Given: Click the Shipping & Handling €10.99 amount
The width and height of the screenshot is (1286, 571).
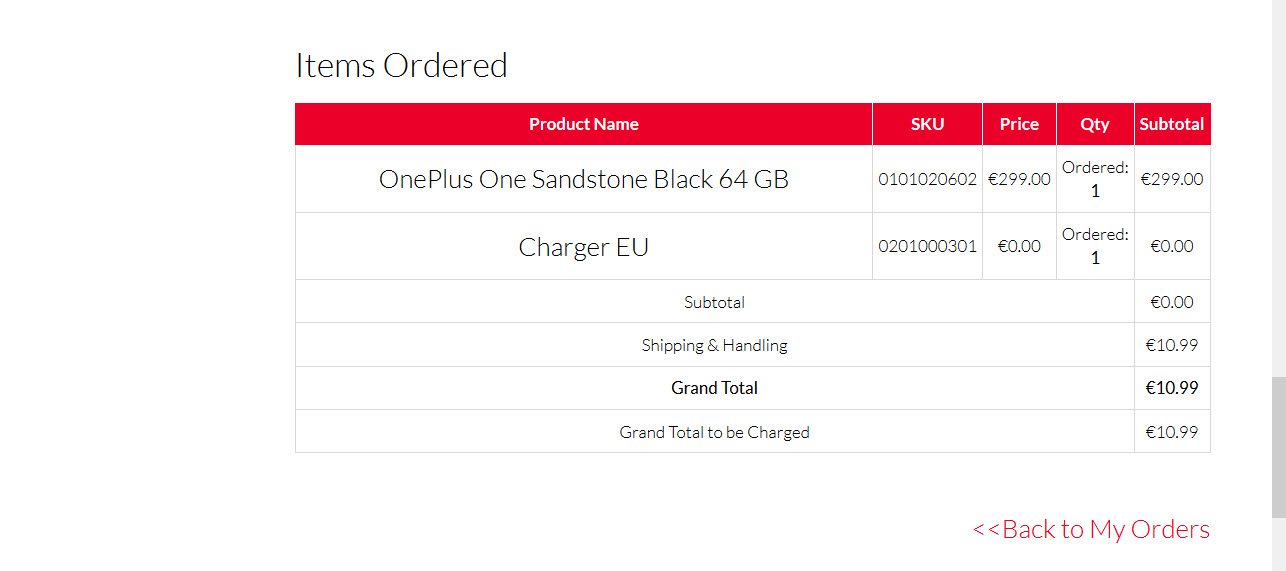Looking at the screenshot, I should pyautogui.click(x=1172, y=345).
